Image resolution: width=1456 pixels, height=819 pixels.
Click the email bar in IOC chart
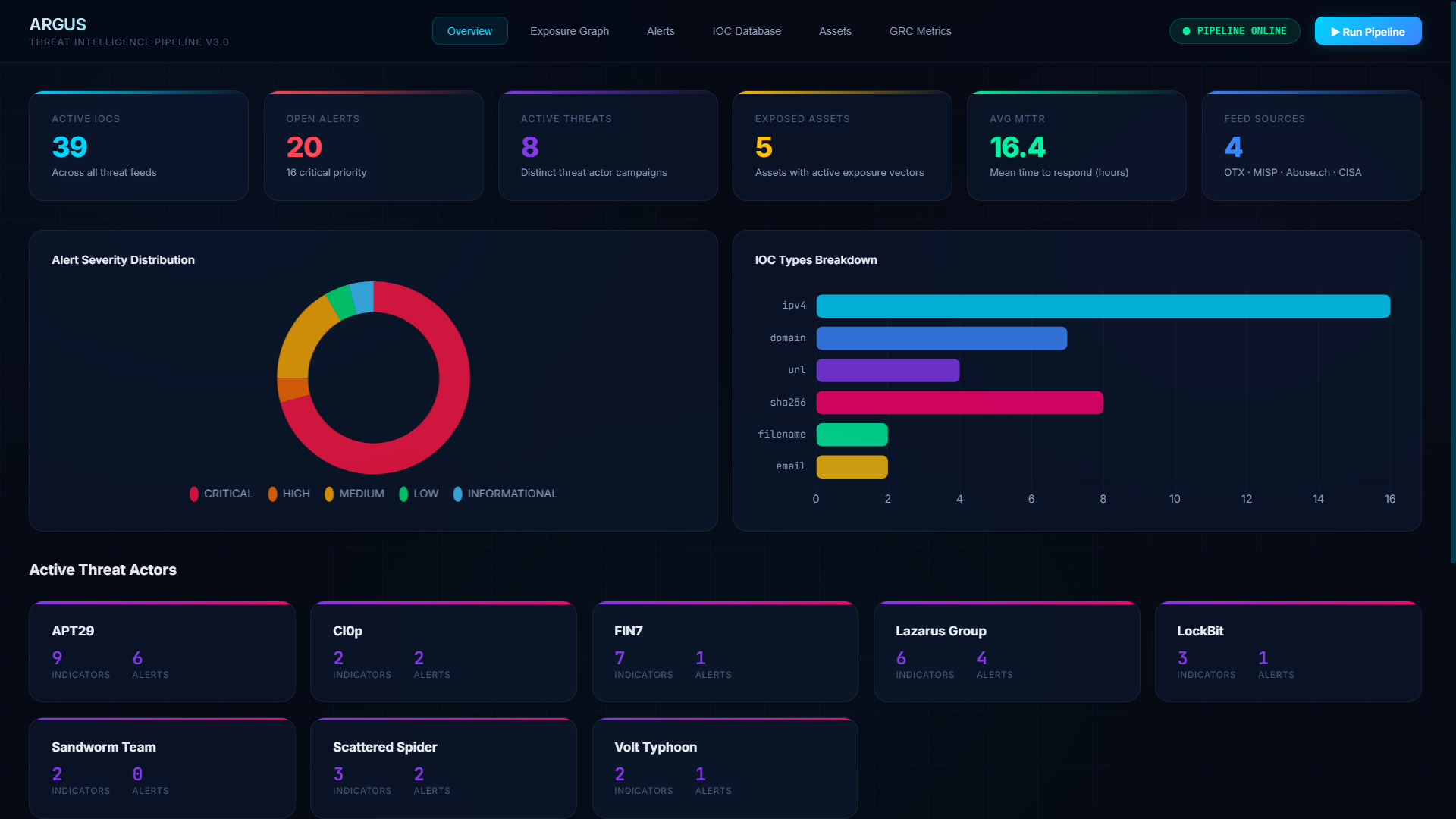coord(852,467)
